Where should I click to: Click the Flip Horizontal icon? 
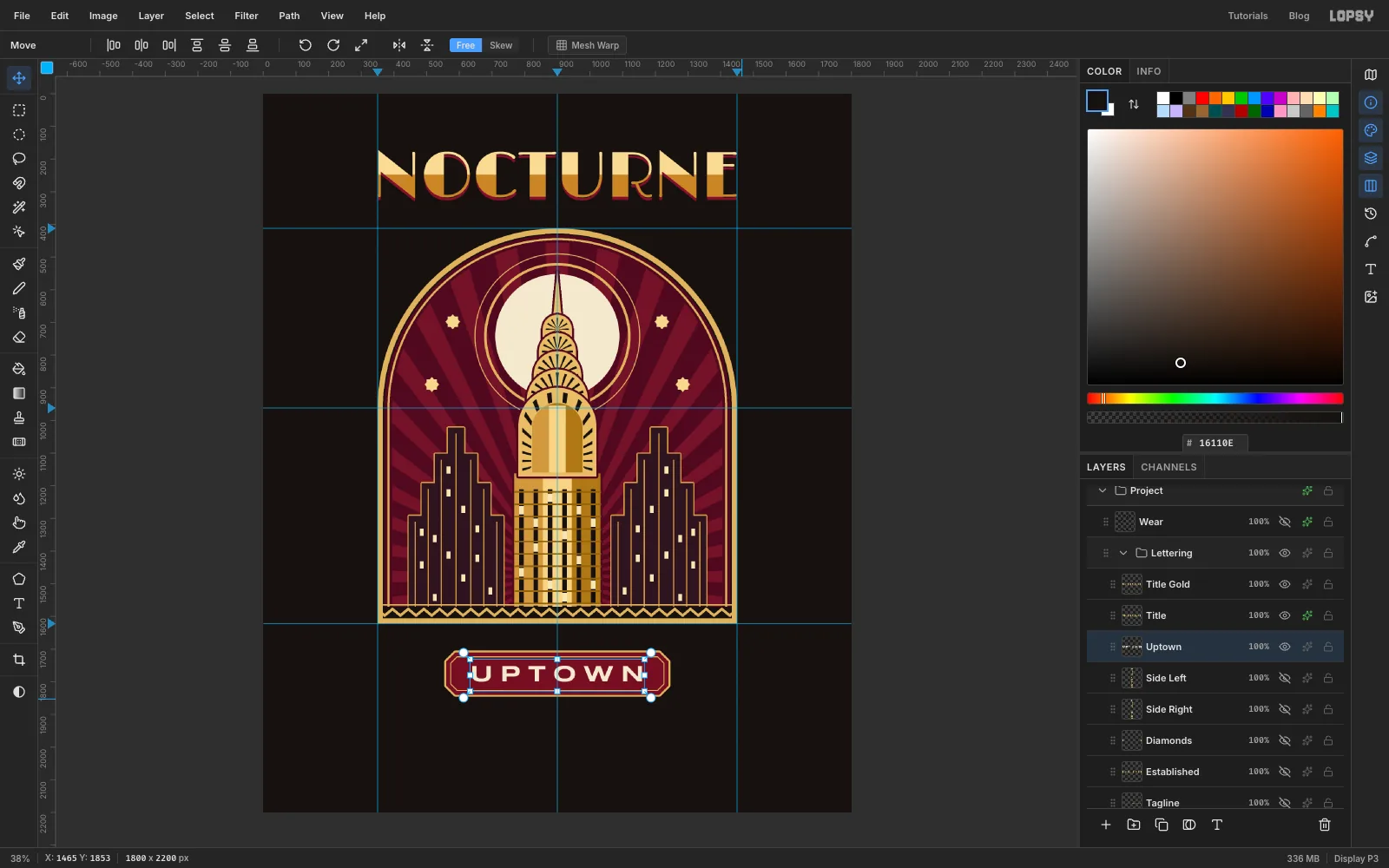click(x=399, y=45)
